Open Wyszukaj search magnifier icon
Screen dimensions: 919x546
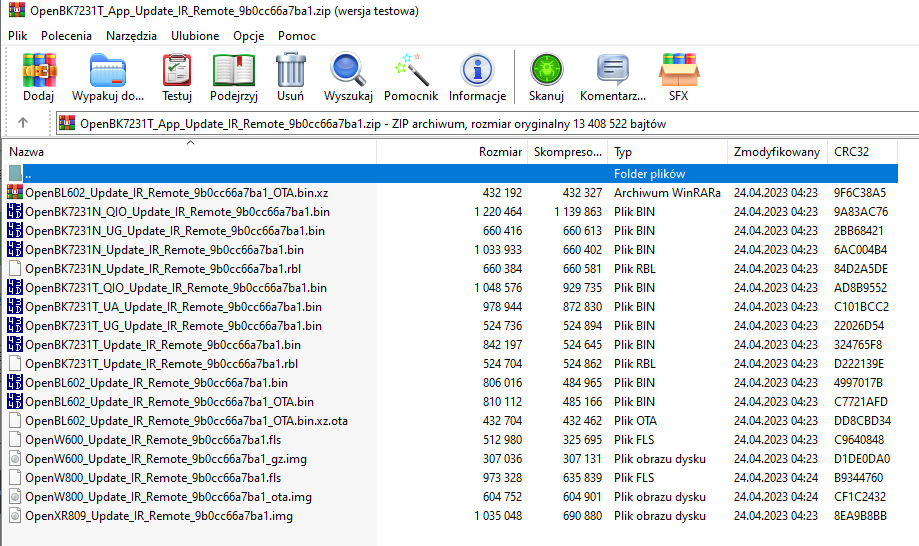348,70
